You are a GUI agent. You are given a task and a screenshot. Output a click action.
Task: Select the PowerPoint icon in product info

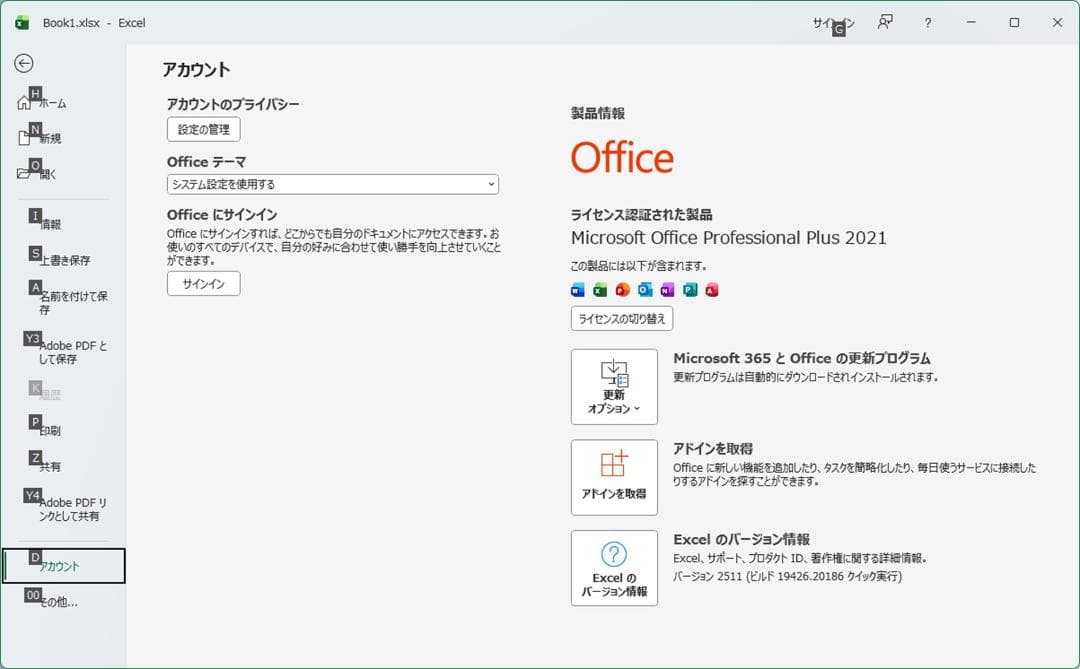[x=623, y=289]
